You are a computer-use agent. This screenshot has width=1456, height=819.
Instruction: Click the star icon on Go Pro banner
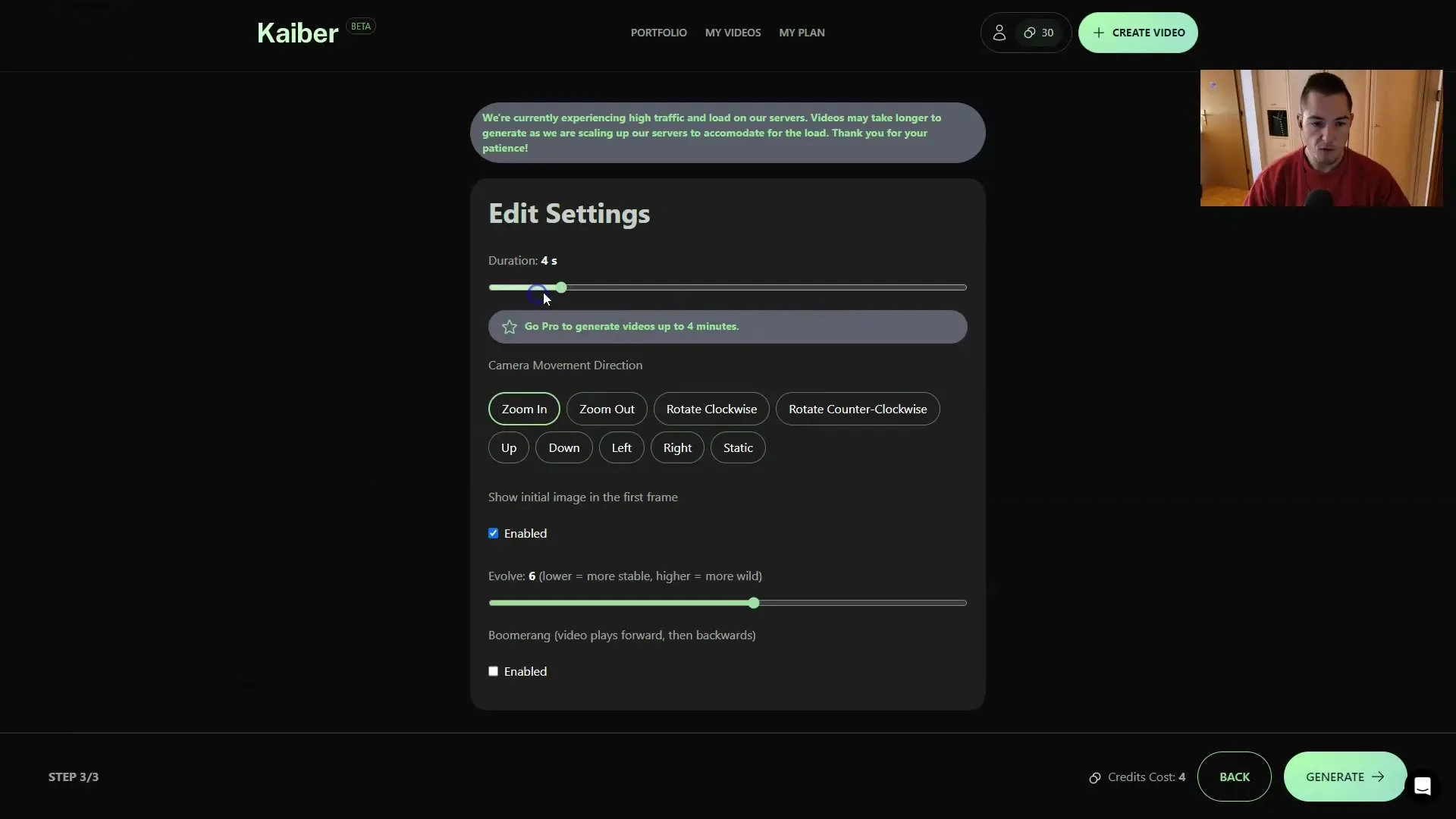pos(510,326)
